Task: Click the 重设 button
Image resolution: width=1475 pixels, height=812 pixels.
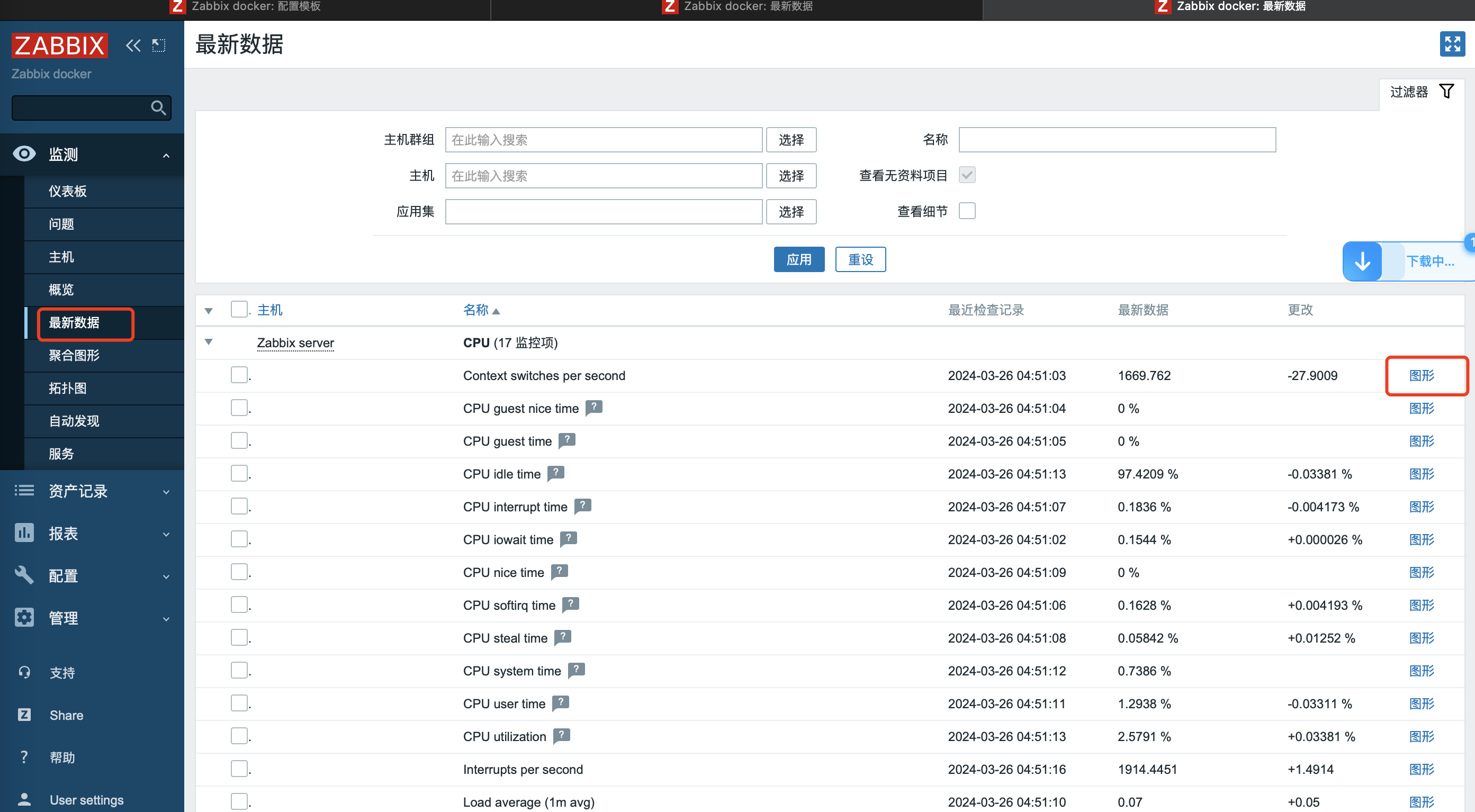Action: pyautogui.click(x=861, y=259)
